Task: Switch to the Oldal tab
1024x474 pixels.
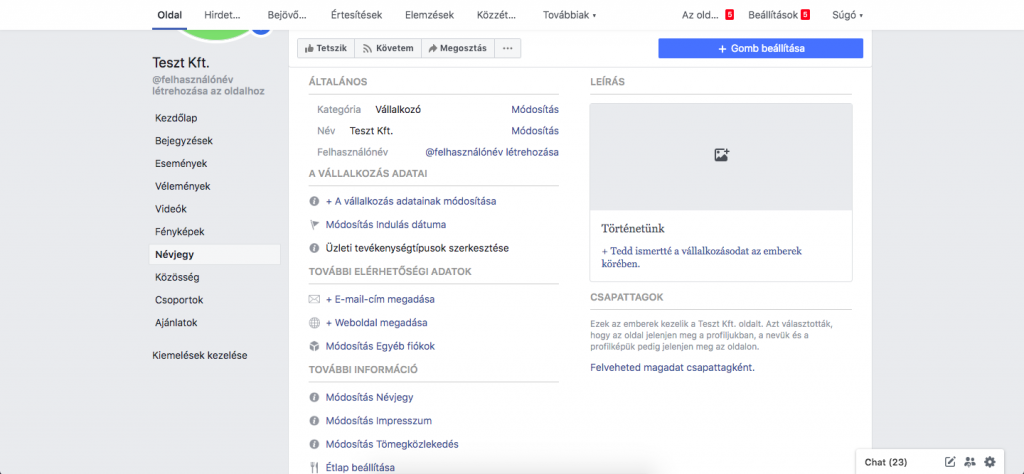Action: [170, 14]
